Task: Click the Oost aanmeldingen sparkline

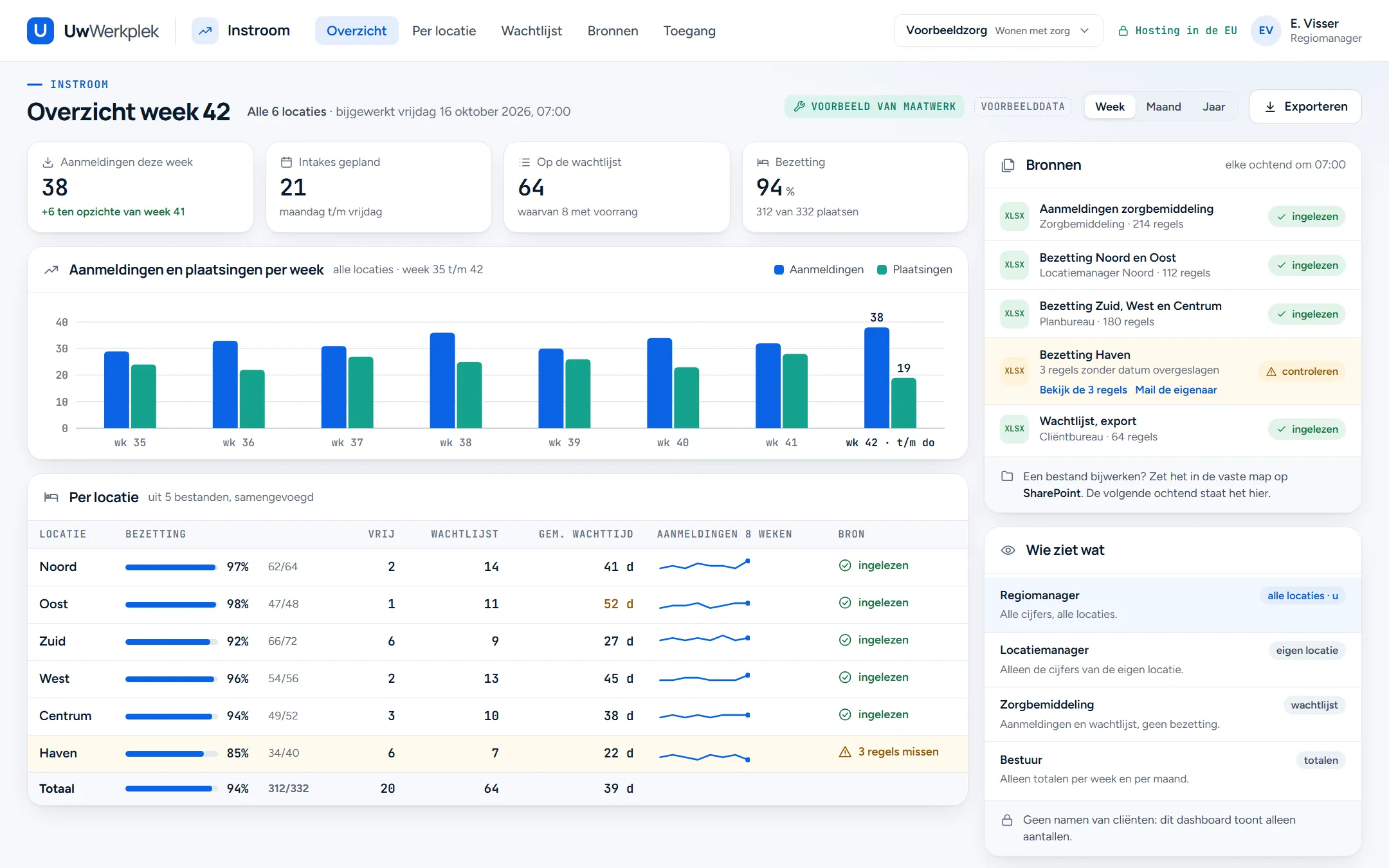Action: tap(704, 604)
